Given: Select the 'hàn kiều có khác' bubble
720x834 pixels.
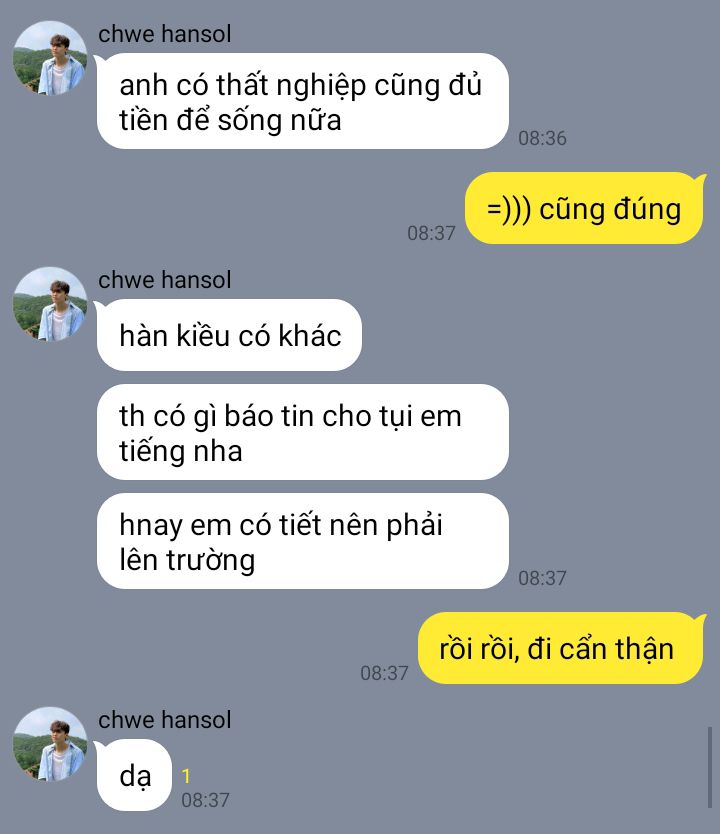Looking at the screenshot, I should pos(229,335).
